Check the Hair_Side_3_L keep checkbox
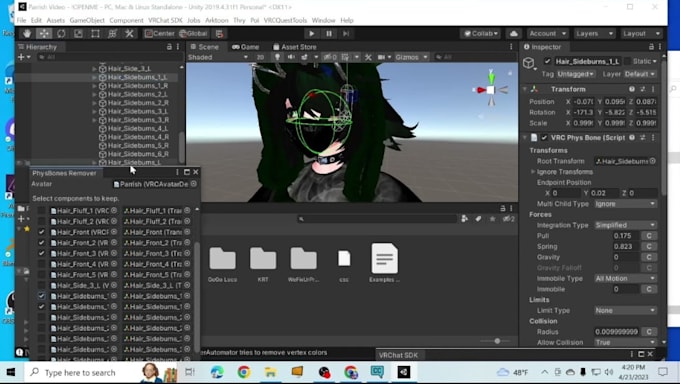The image size is (680, 384). tap(41, 285)
